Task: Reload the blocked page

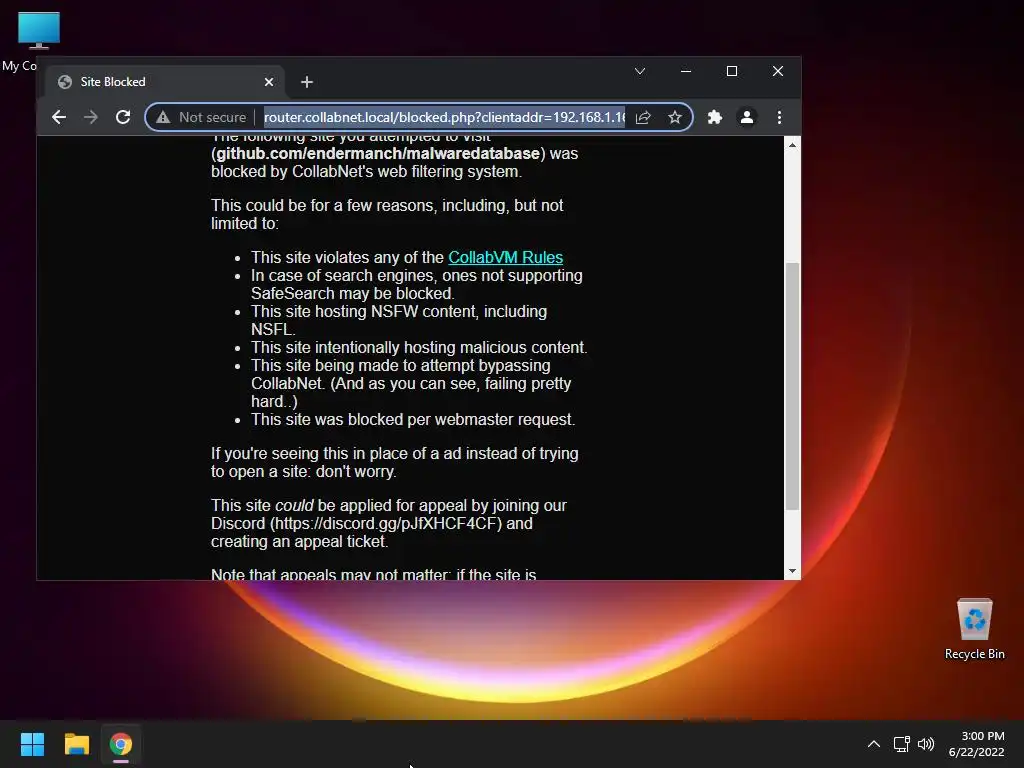Action: pyautogui.click(x=123, y=118)
